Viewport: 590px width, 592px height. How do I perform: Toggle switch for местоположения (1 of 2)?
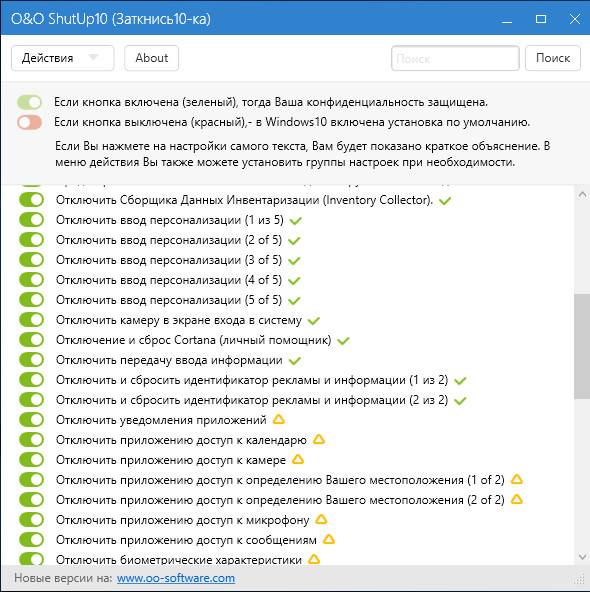click(x=31, y=480)
